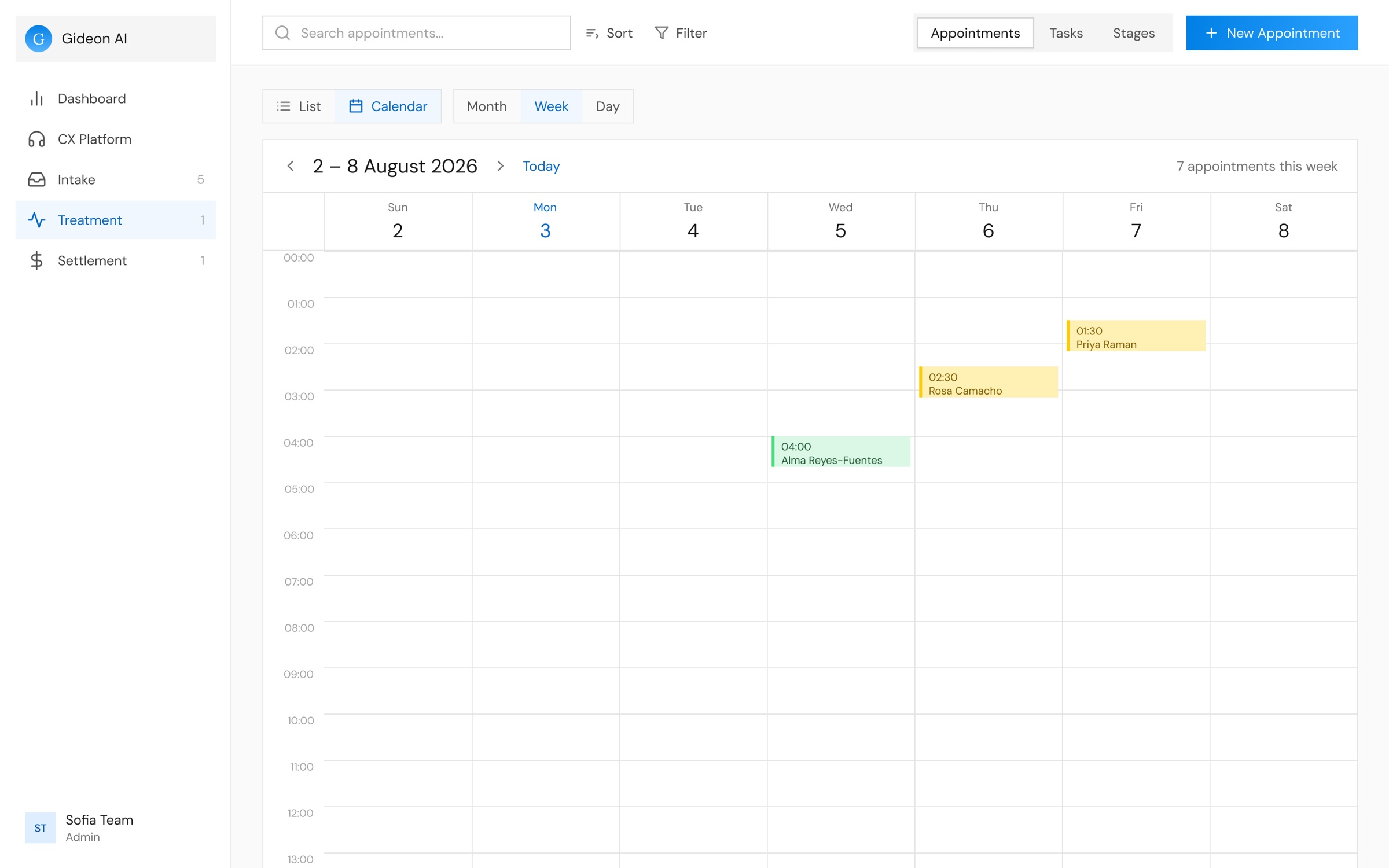Open Dashboard from the sidebar
The height and width of the screenshot is (868, 1389).
pyautogui.click(x=116, y=98)
